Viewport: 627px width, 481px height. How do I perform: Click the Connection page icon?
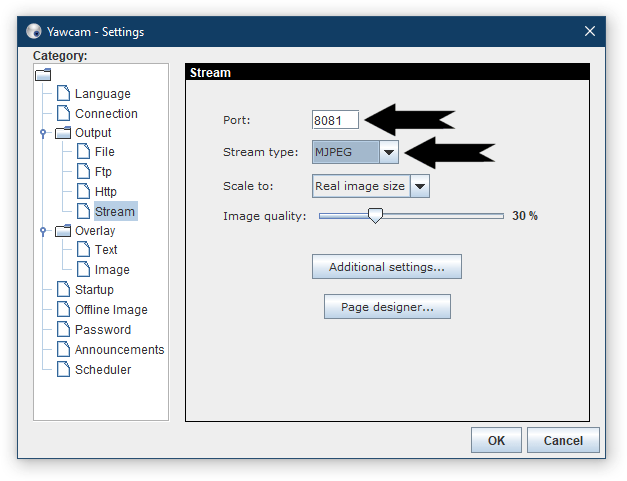point(63,113)
